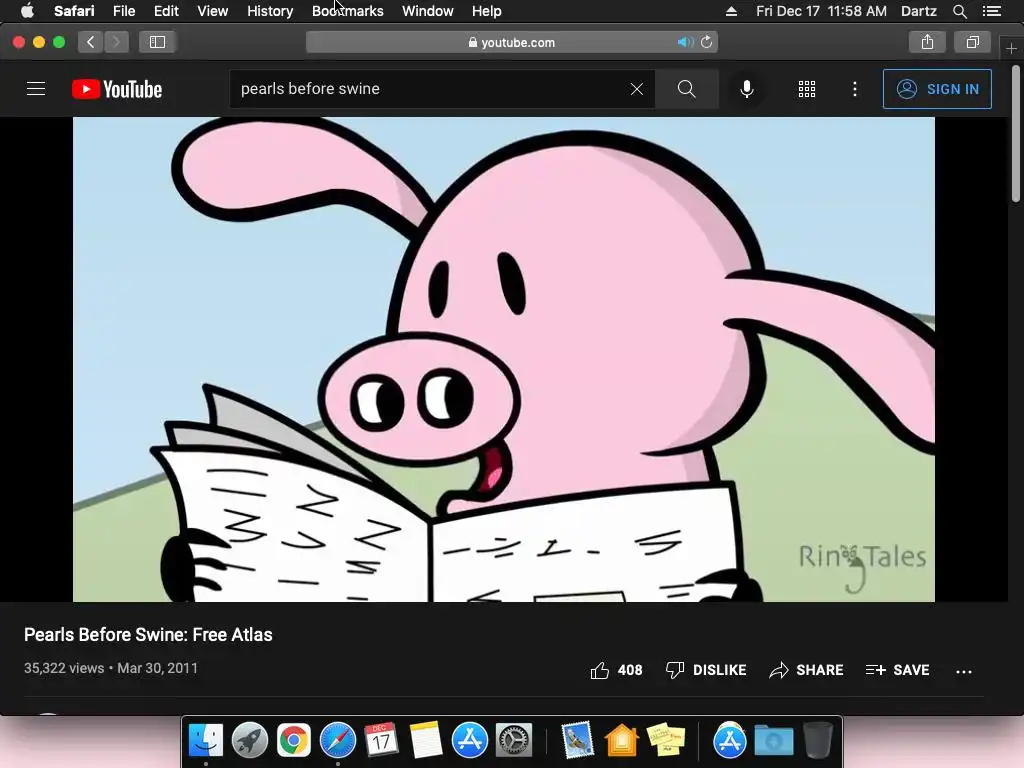Open the History menu
Viewport: 1024px width, 768px height.
click(270, 11)
